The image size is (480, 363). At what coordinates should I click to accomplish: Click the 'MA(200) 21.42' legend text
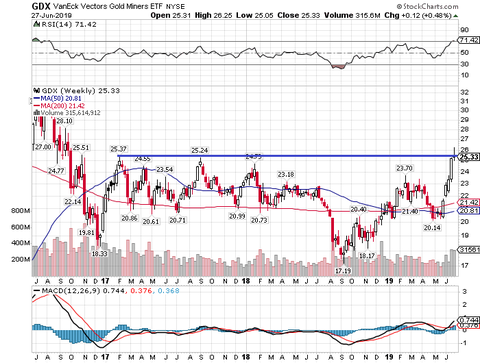point(62,106)
